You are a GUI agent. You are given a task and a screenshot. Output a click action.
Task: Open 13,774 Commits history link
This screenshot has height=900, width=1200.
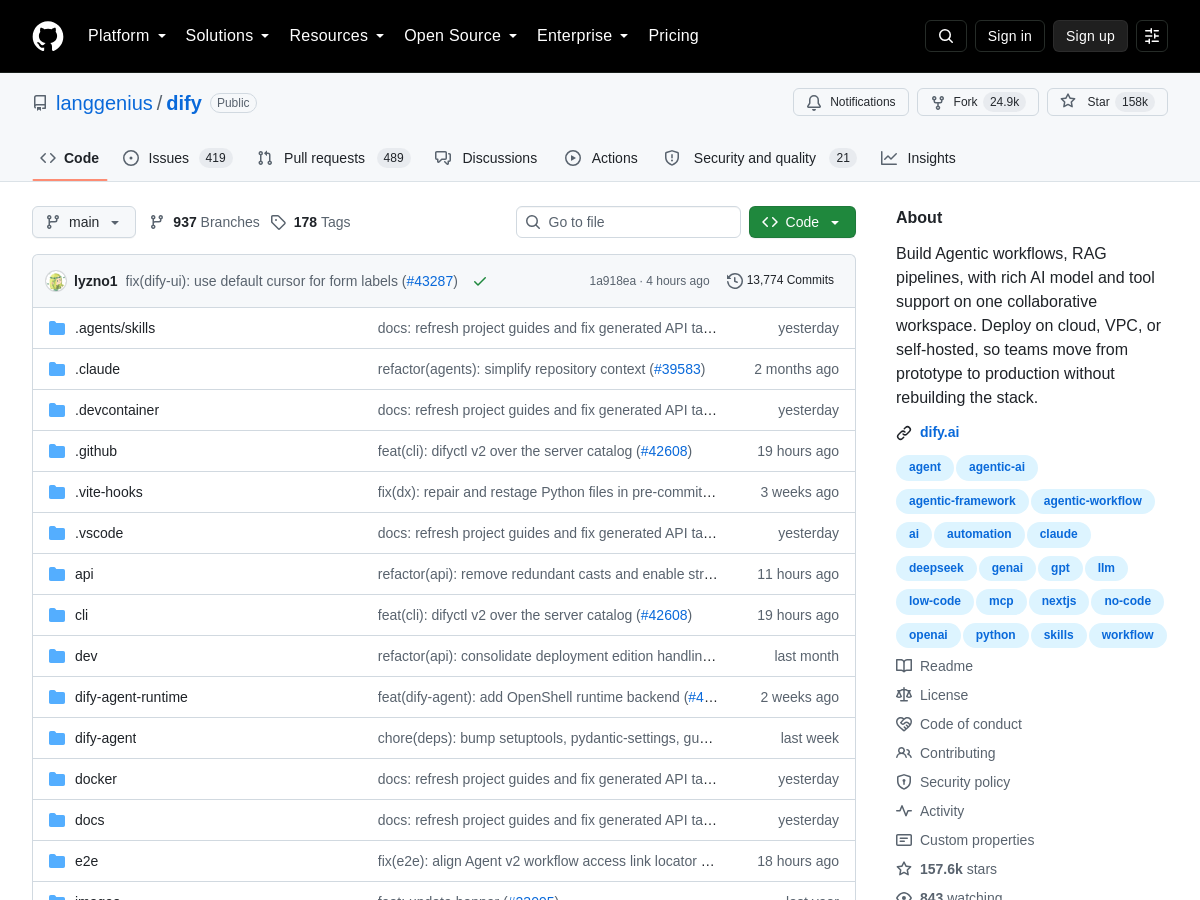click(x=780, y=281)
